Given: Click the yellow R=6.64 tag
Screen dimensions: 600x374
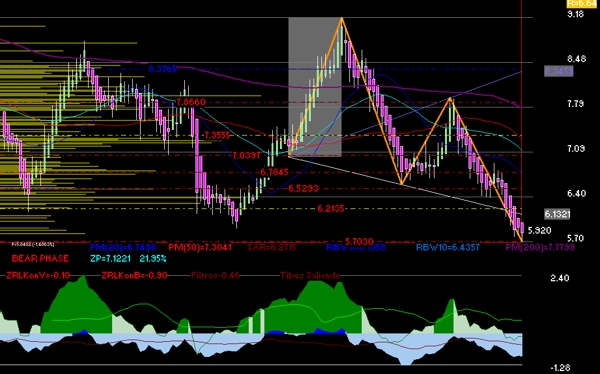Looking at the screenshot, I should [x=583, y=3].
